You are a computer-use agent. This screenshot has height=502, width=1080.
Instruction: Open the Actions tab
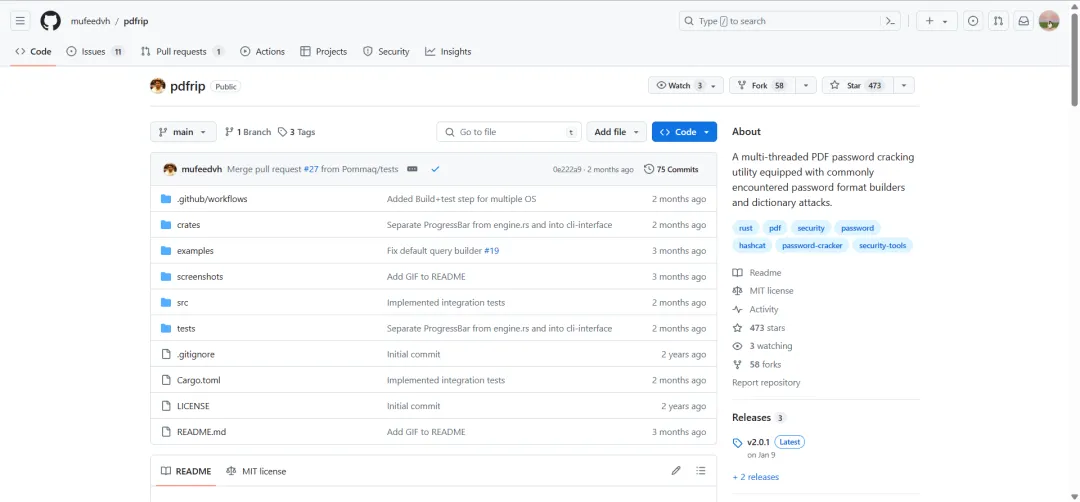point(263,52)
